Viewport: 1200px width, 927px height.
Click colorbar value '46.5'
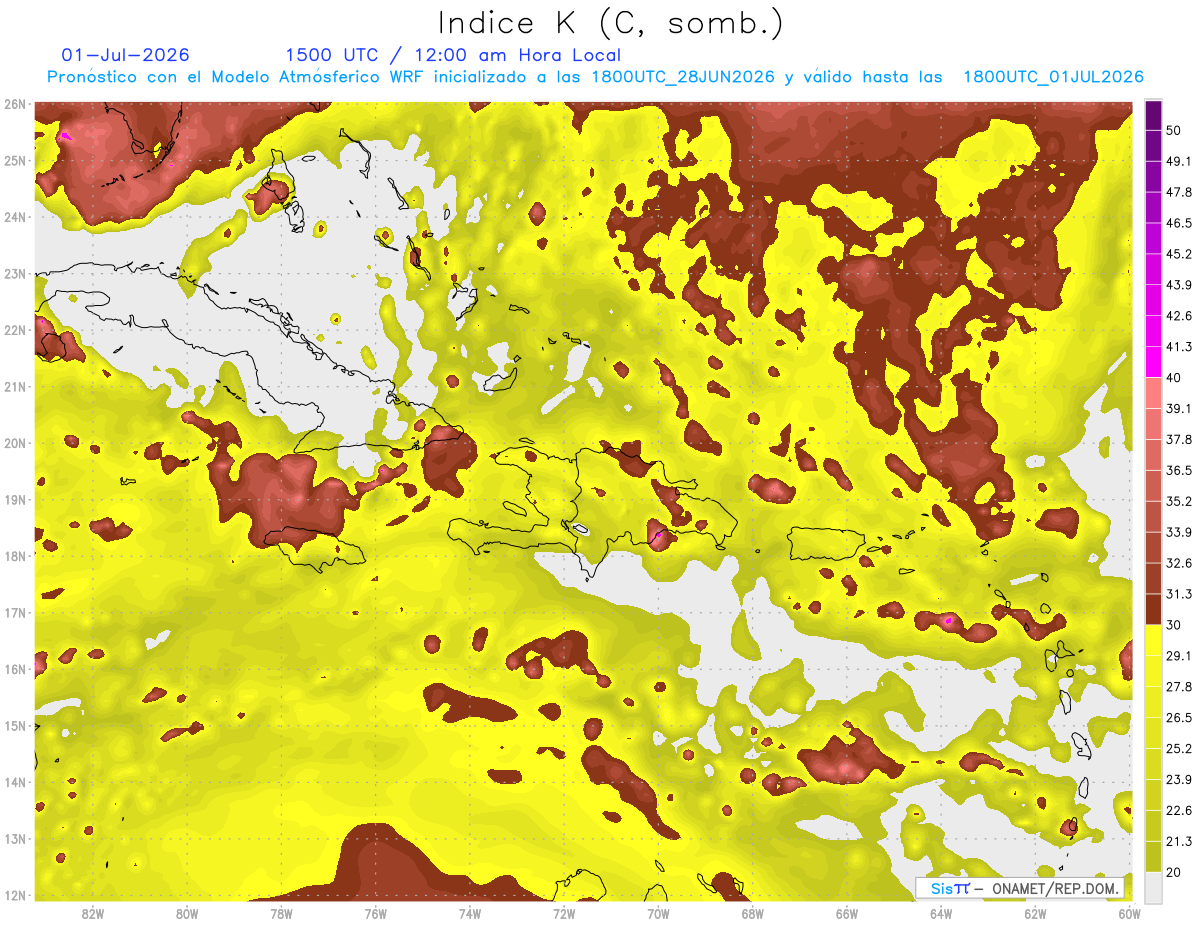(1179, 222)
